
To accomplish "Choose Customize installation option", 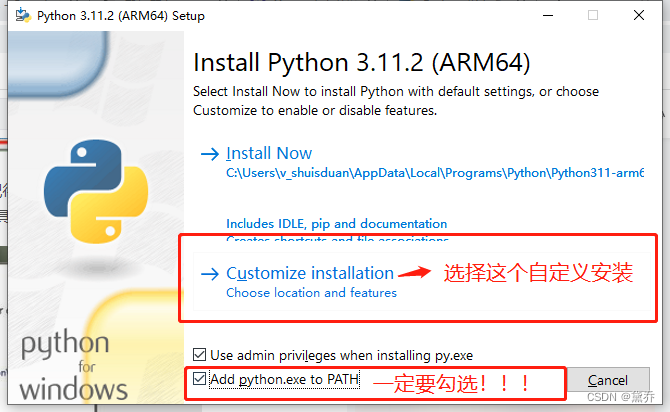I will pos(310,273).
